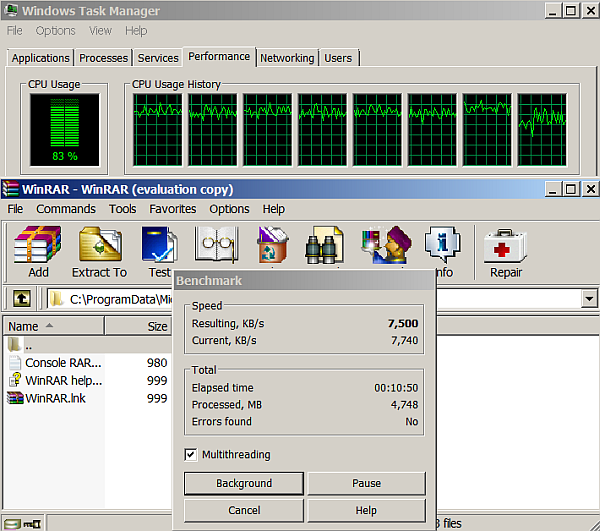Click the Repair toolbar icon
This screenshot has width=600, height=531.
click(505, 250)
